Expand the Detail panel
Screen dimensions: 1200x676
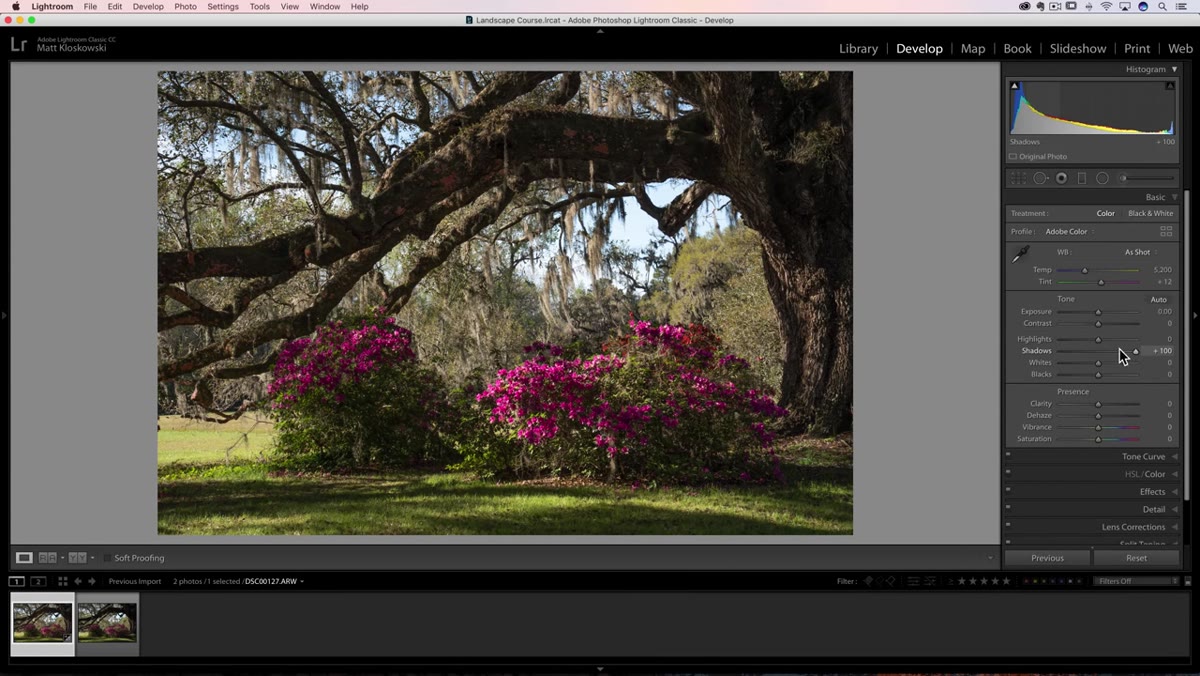1174,509
